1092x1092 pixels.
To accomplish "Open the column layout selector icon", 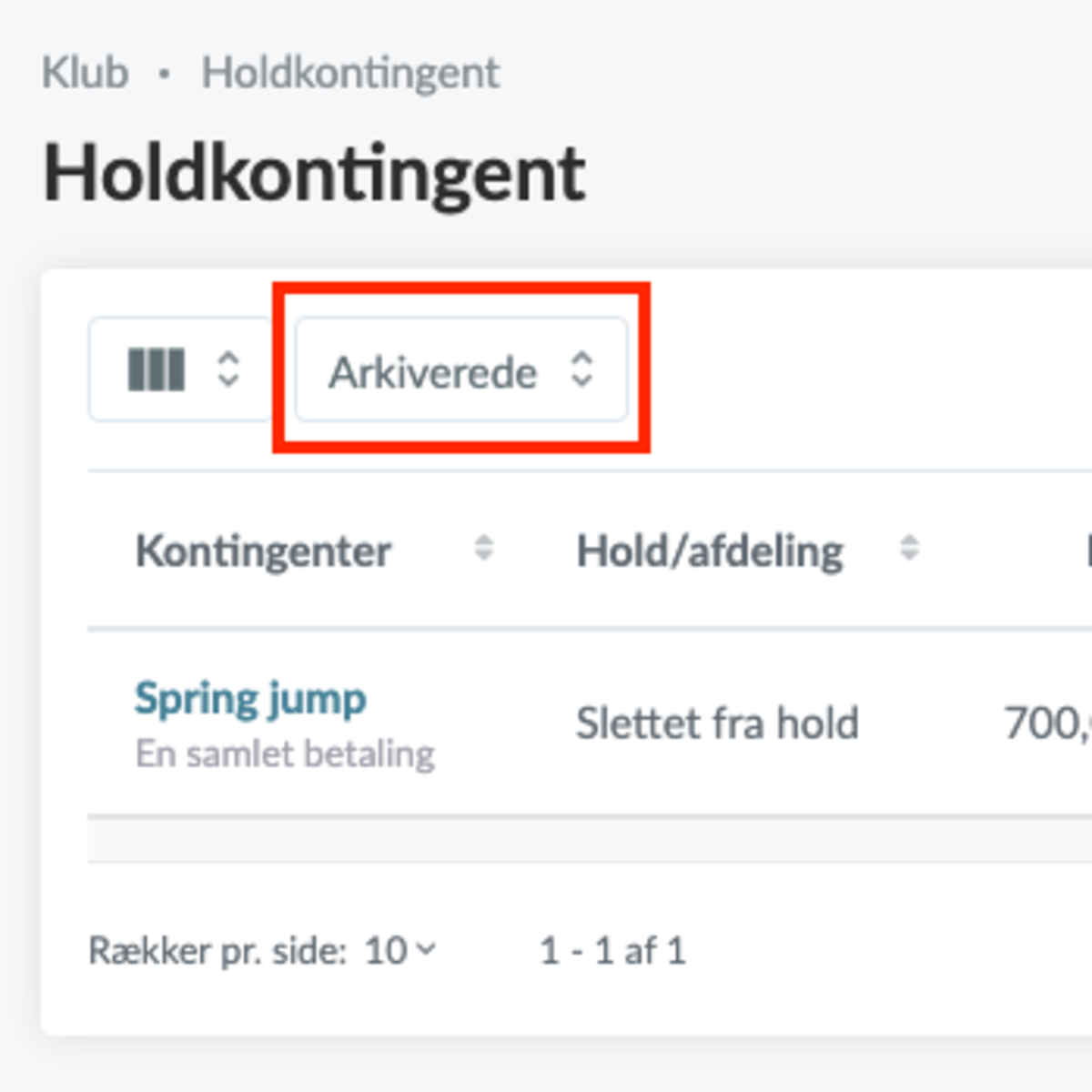I will click(157, 369).
